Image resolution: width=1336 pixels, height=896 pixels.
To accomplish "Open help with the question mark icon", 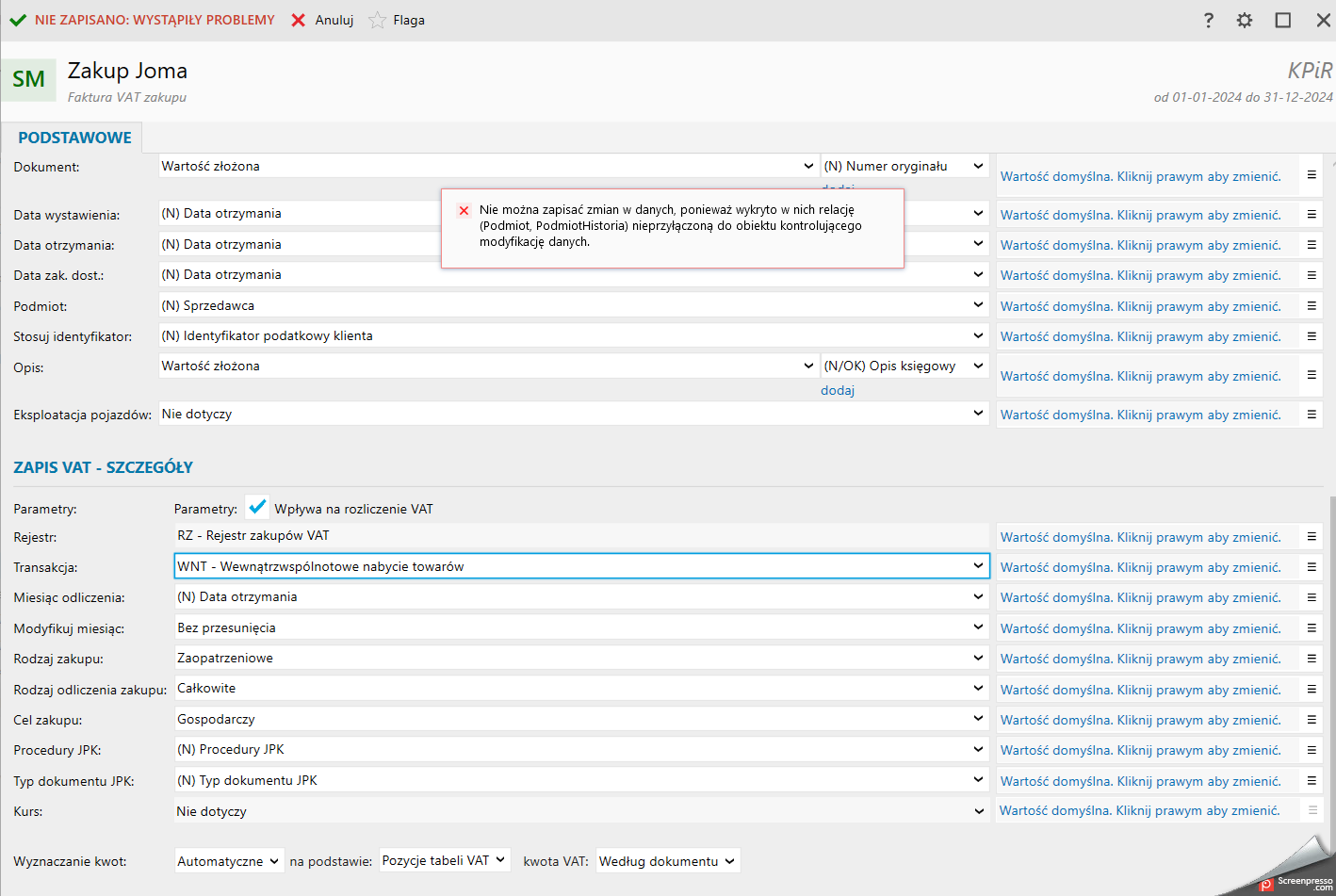I will tap(1209, 20).
